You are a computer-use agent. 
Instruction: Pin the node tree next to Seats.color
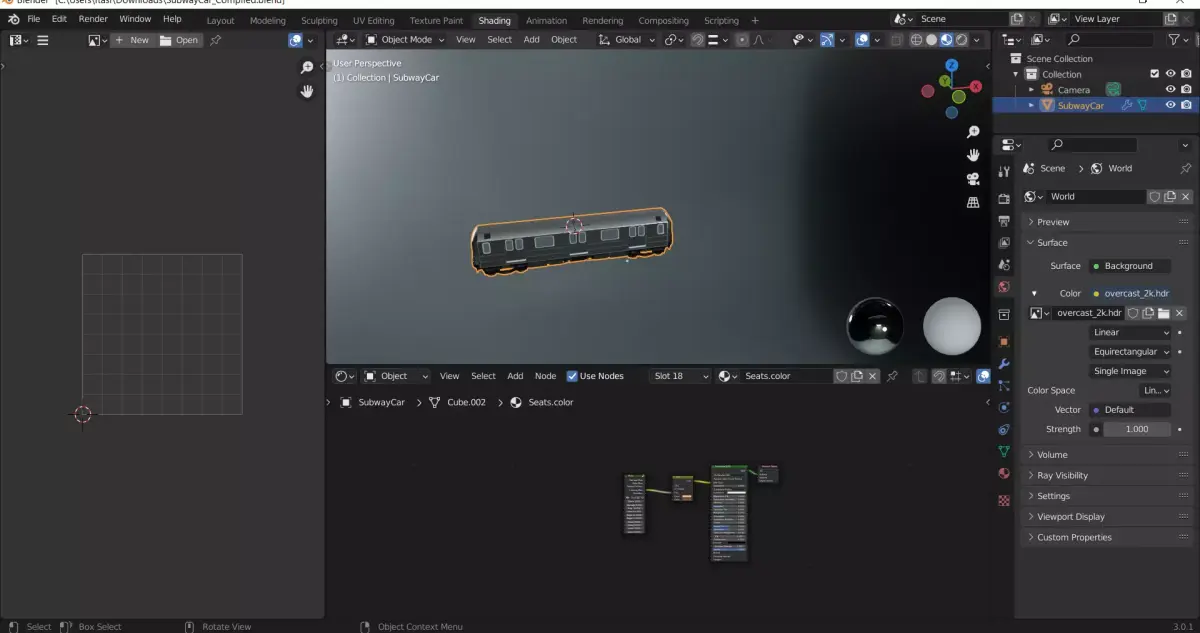(x=892, y=376)
